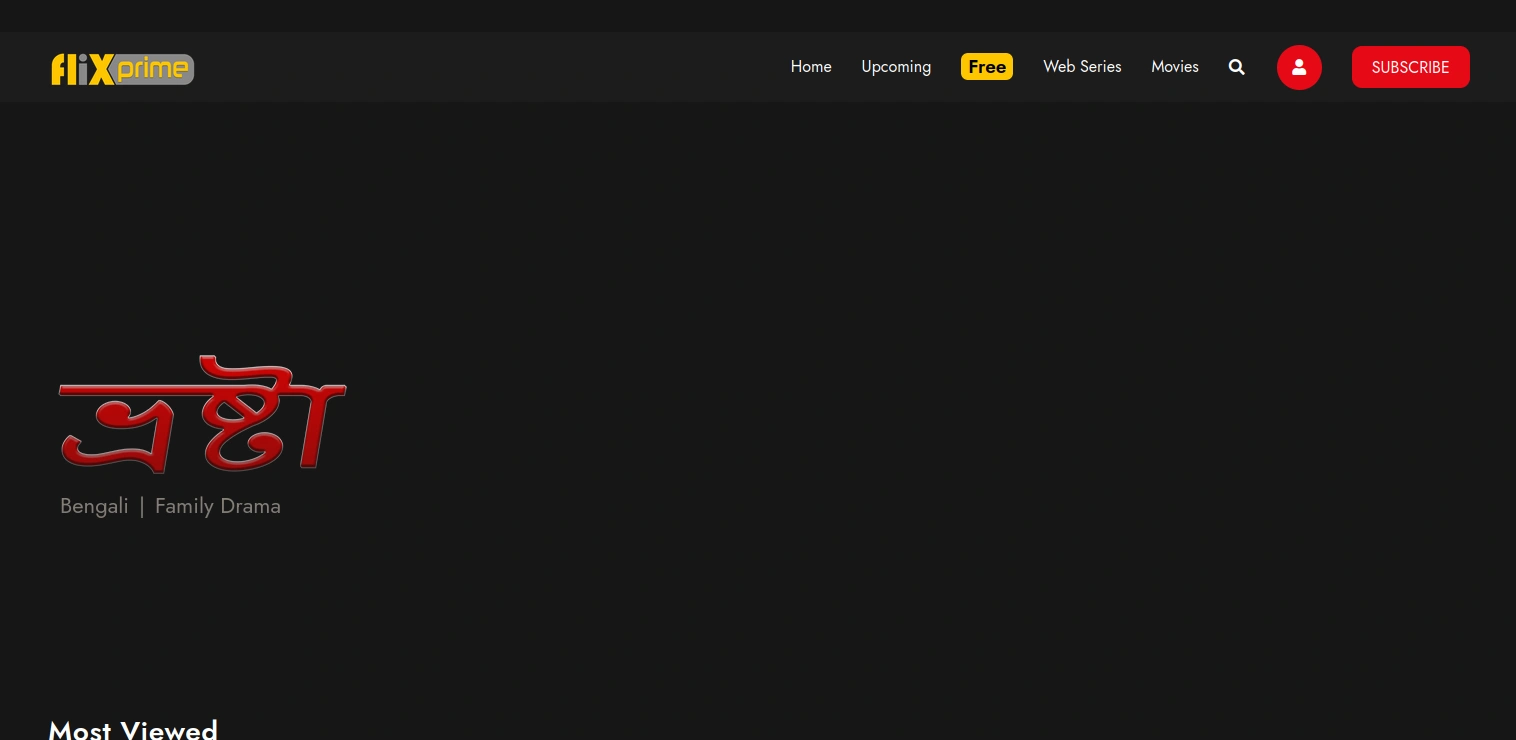Navigate to Movies
This screenshot has height=740, width=1516.
pyautogui.click(x=1175, y=67)
